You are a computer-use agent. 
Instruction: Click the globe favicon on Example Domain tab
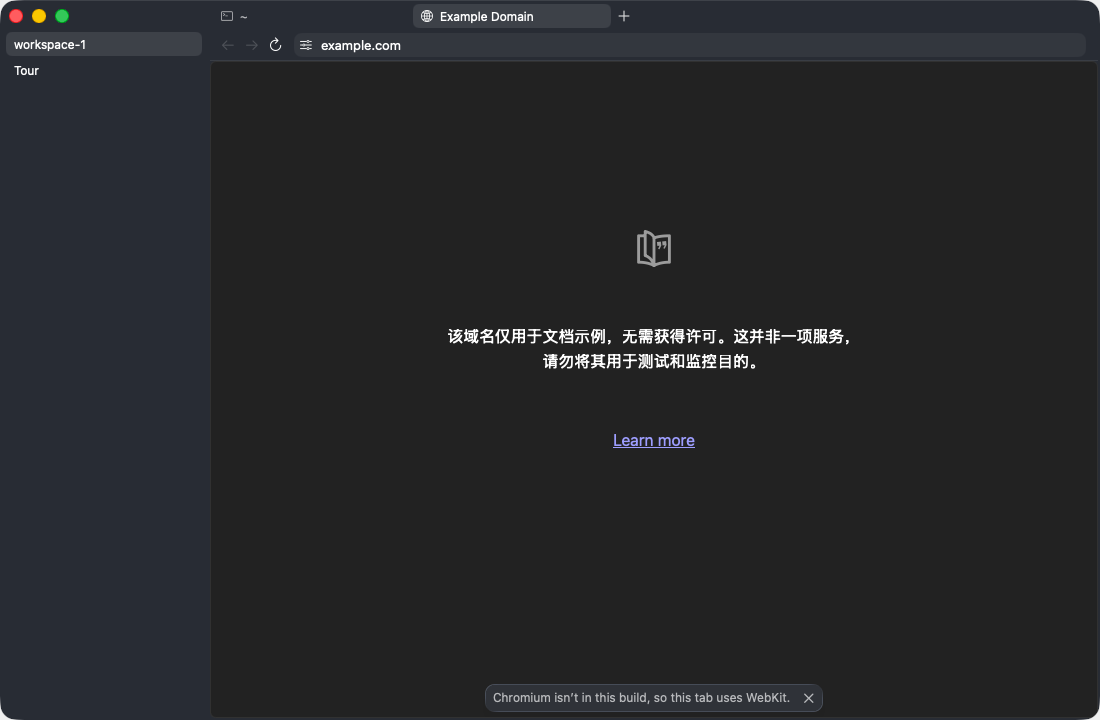[x=427, y=16]
